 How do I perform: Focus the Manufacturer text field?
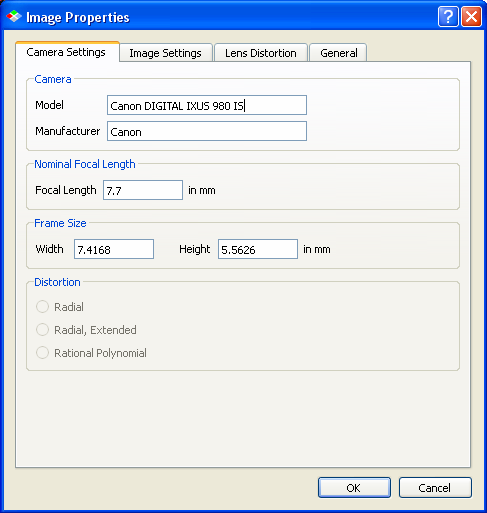point(207,131)
